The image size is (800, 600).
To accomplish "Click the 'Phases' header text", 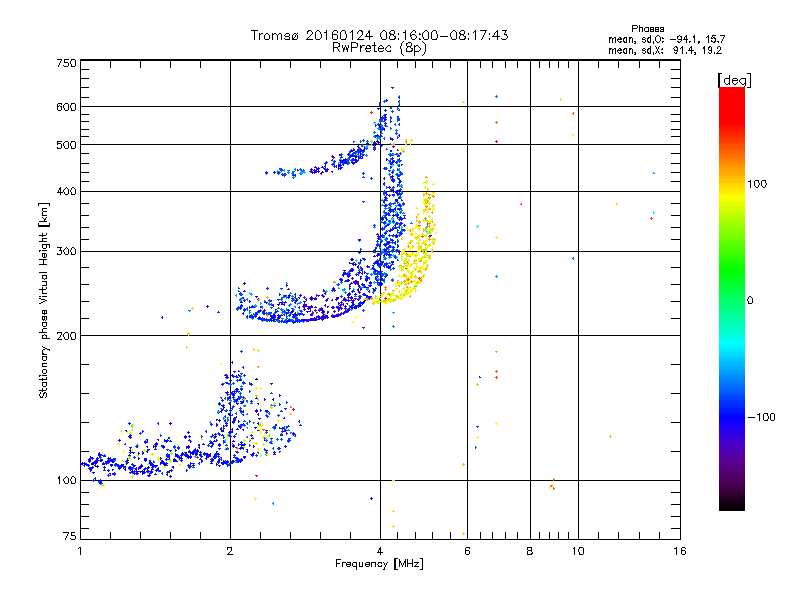I will (x=647, y=29).
